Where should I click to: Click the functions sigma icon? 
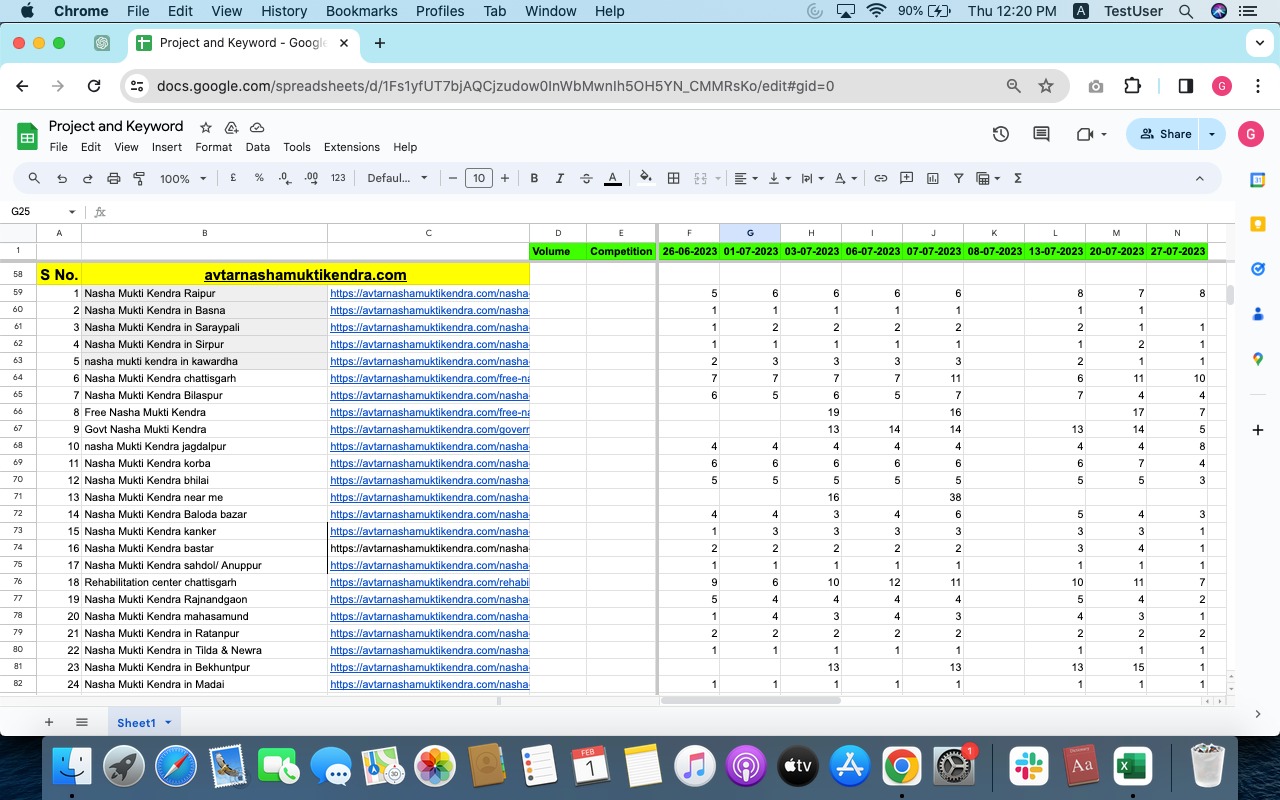1018,178
